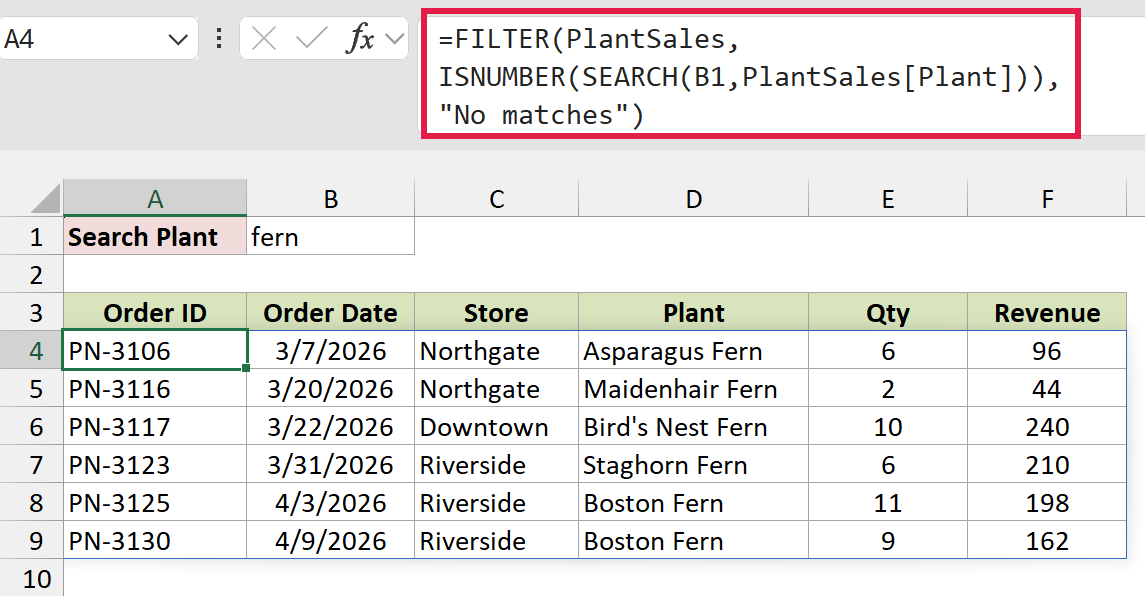This screenshot has width=1145, height=596.
Task: Click the Enter formula checkmark icon
Action: pos(312,38)
